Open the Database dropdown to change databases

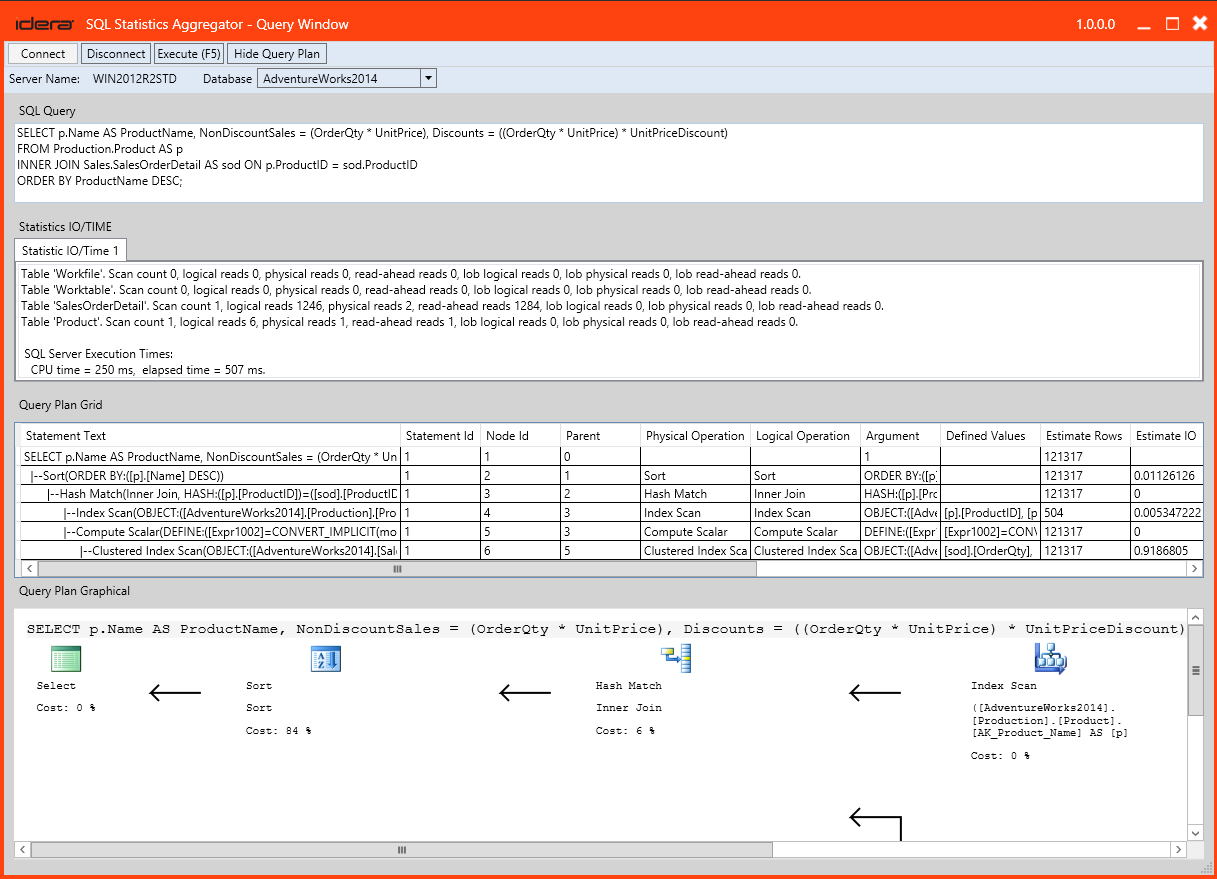428,77
